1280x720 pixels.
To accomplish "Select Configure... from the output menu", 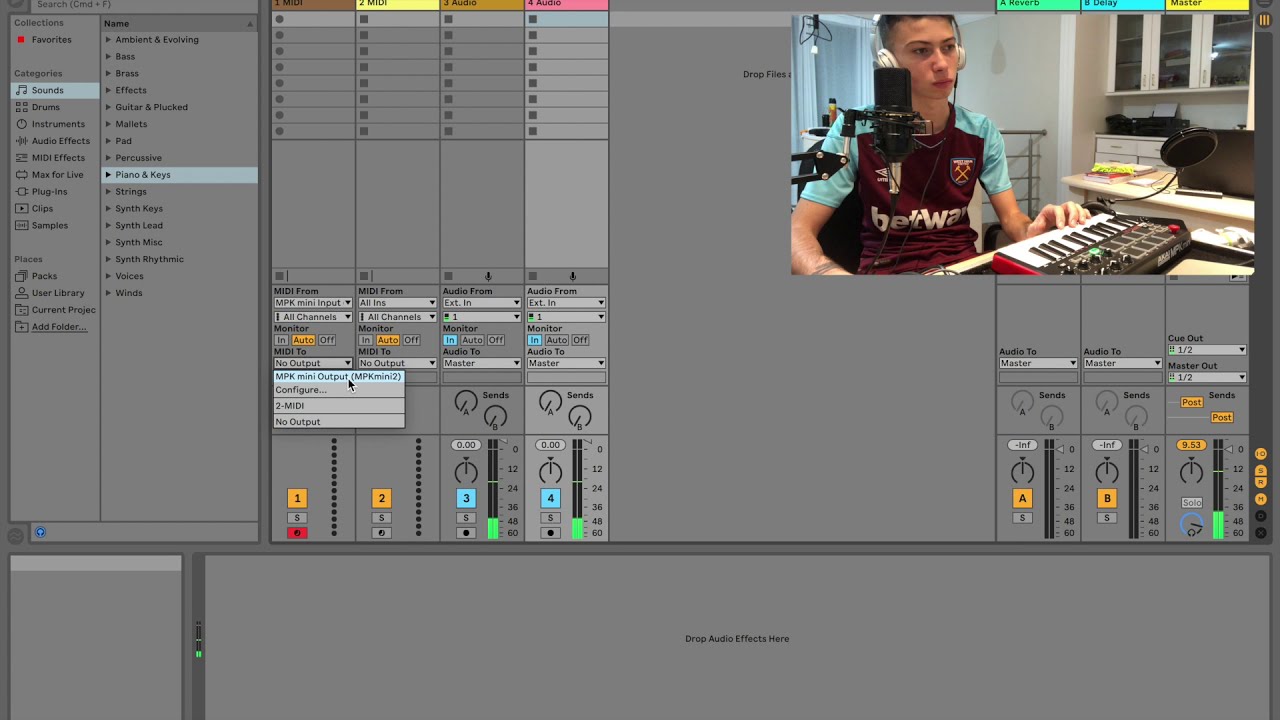I will [x=338, y=390].
